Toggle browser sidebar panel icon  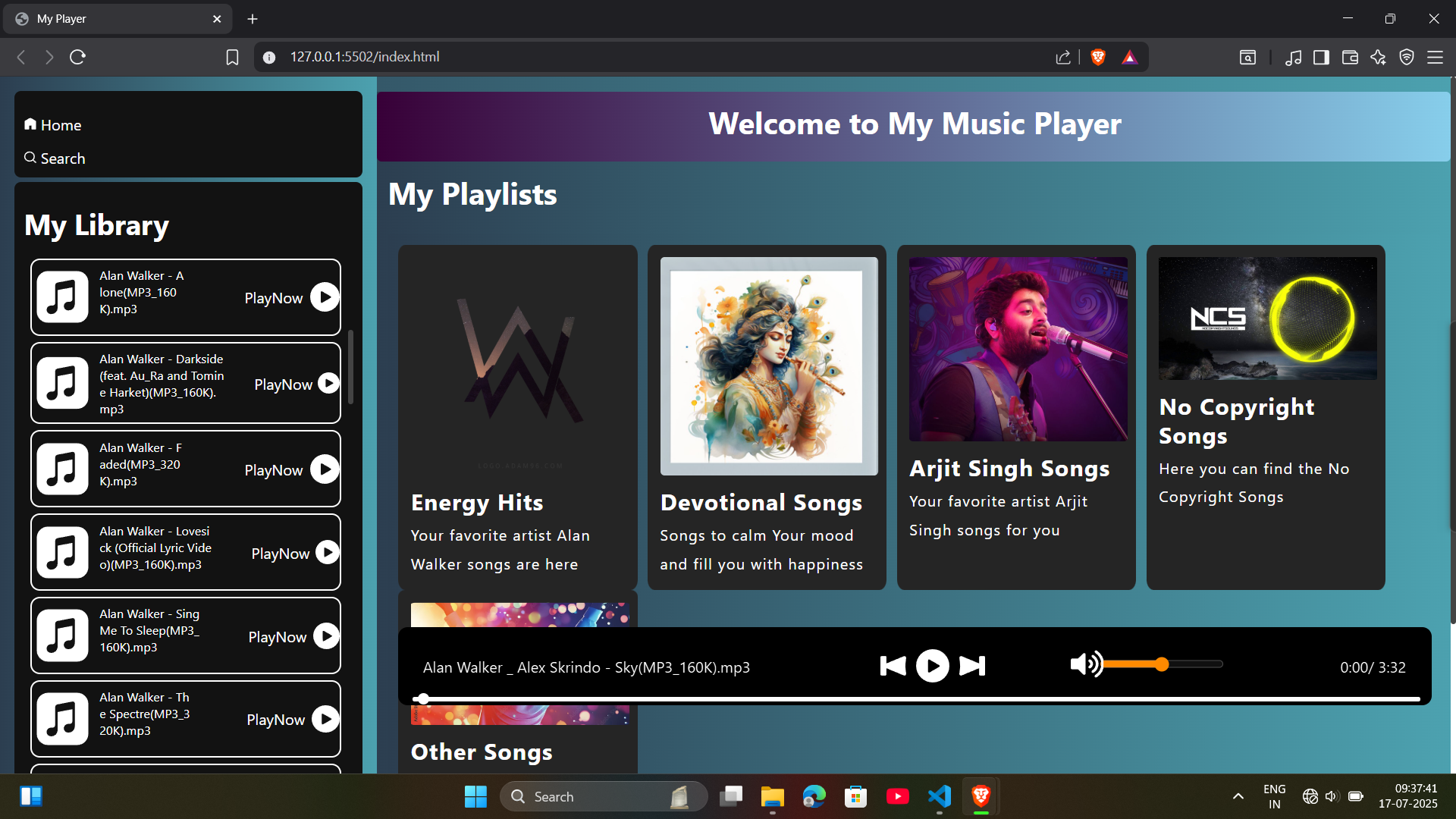click(1321, 57)
